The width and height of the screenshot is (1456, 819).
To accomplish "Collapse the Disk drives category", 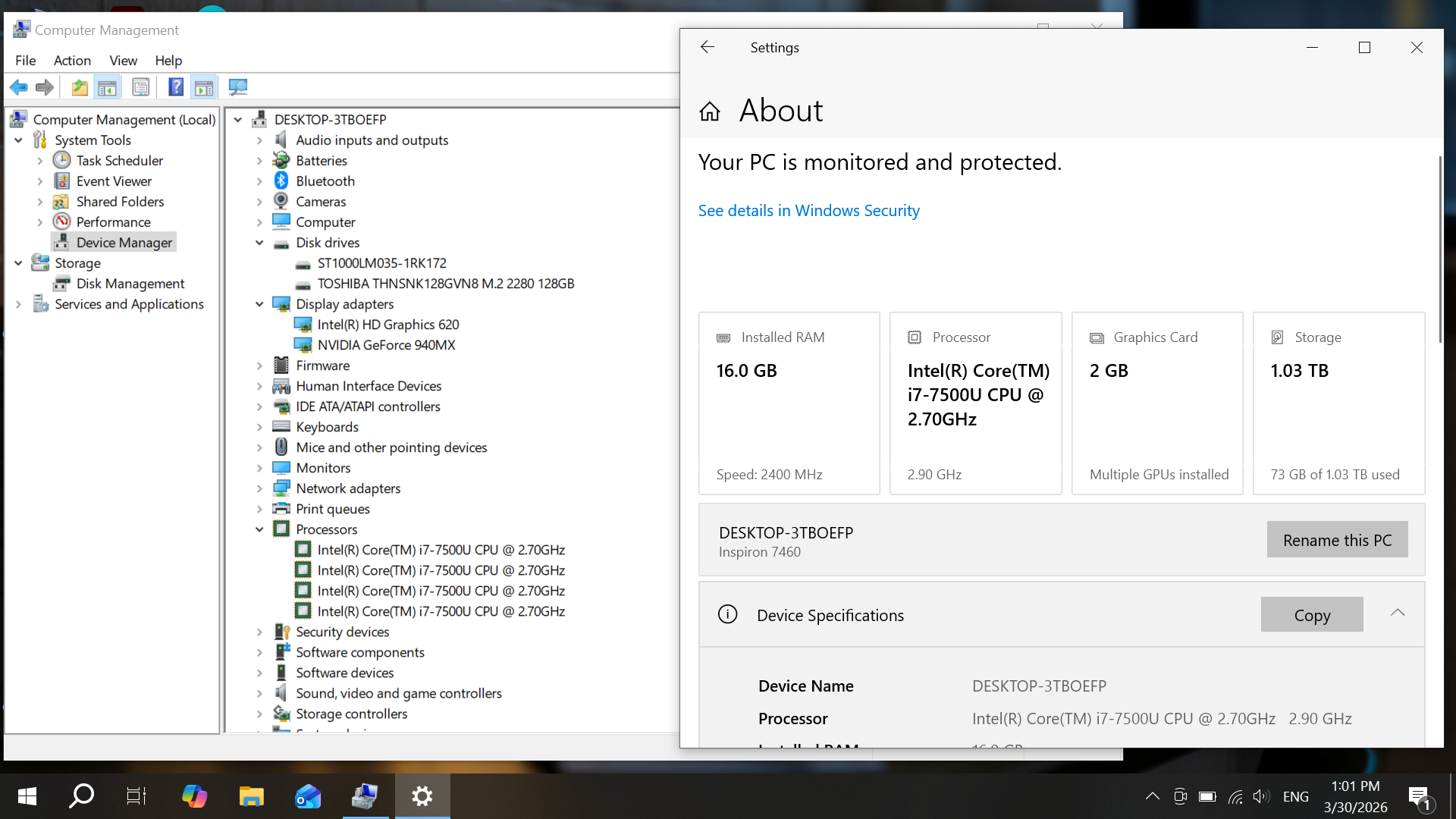I will 259,243.
